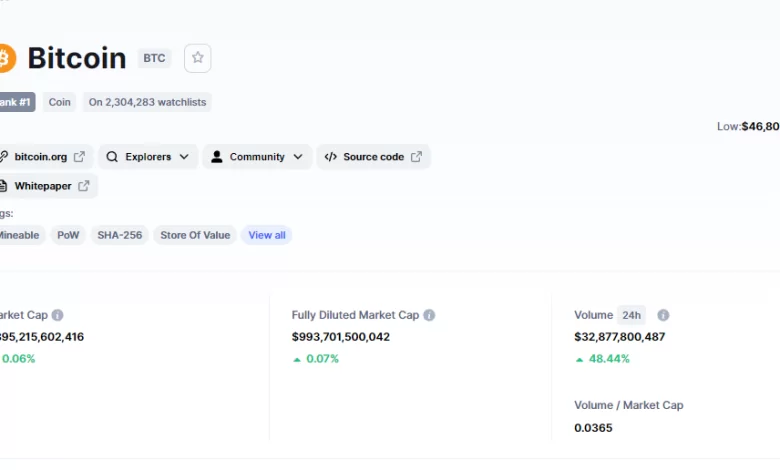Expand the Explorers dropdown

(148, 157)
